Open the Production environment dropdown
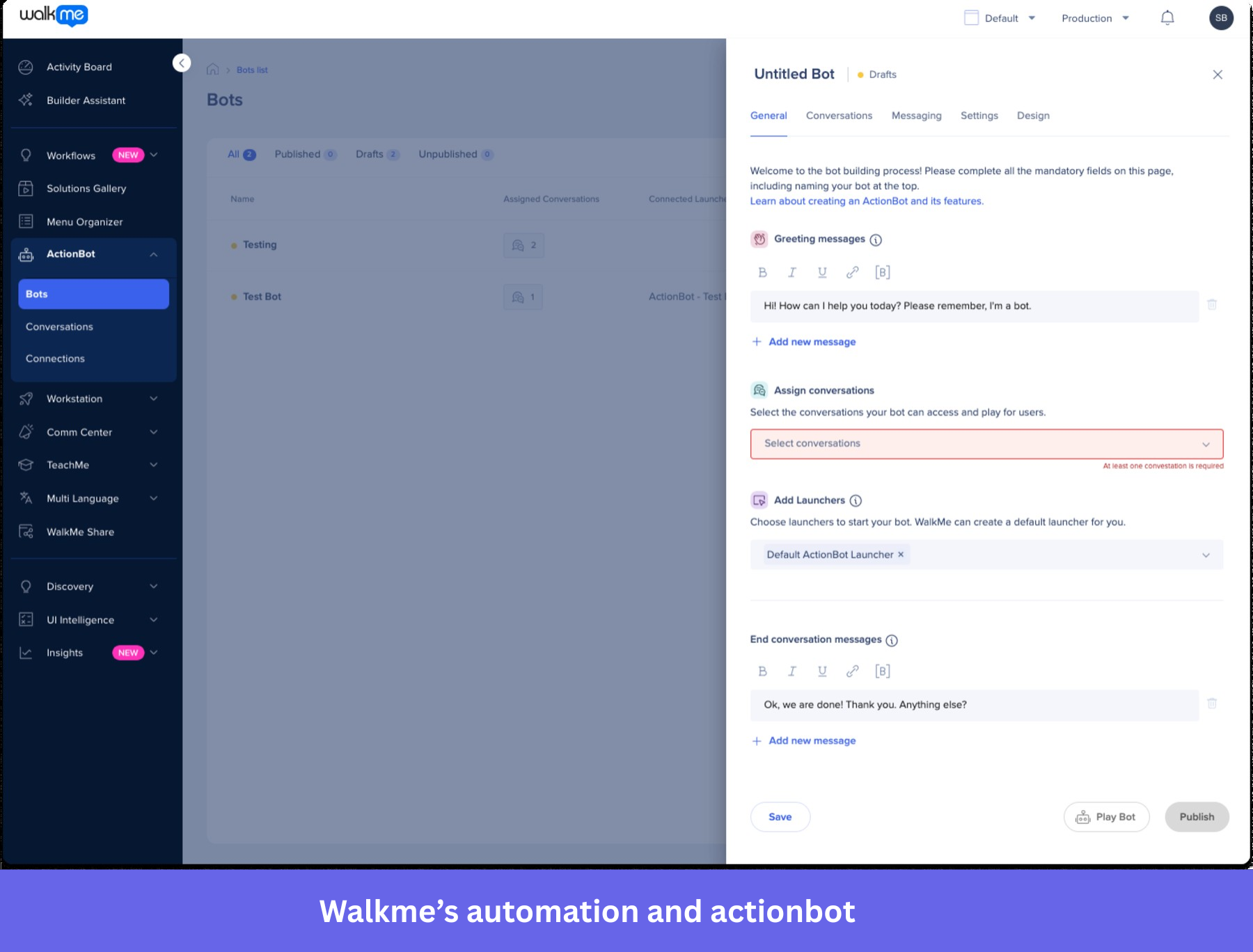The width and height of the screenshot is (1253, 952). [1095, 18]
